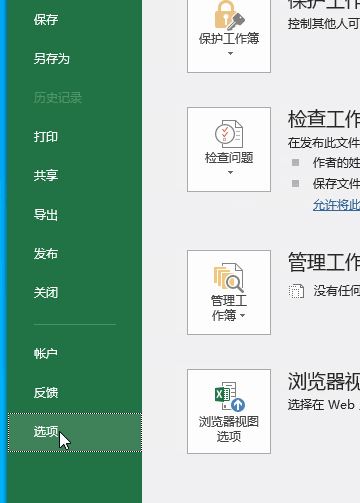Open Excel 选项 in the sidebar

(75, 432)
